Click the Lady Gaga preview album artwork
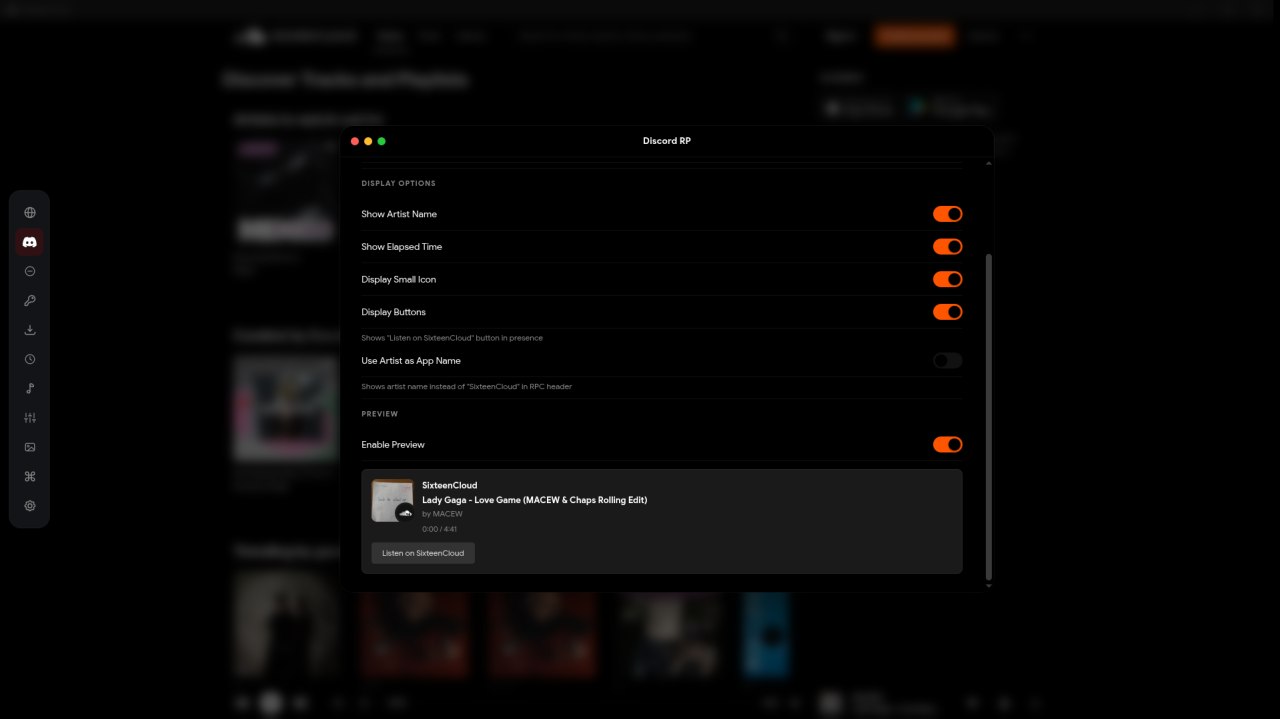 click(392, 500)
